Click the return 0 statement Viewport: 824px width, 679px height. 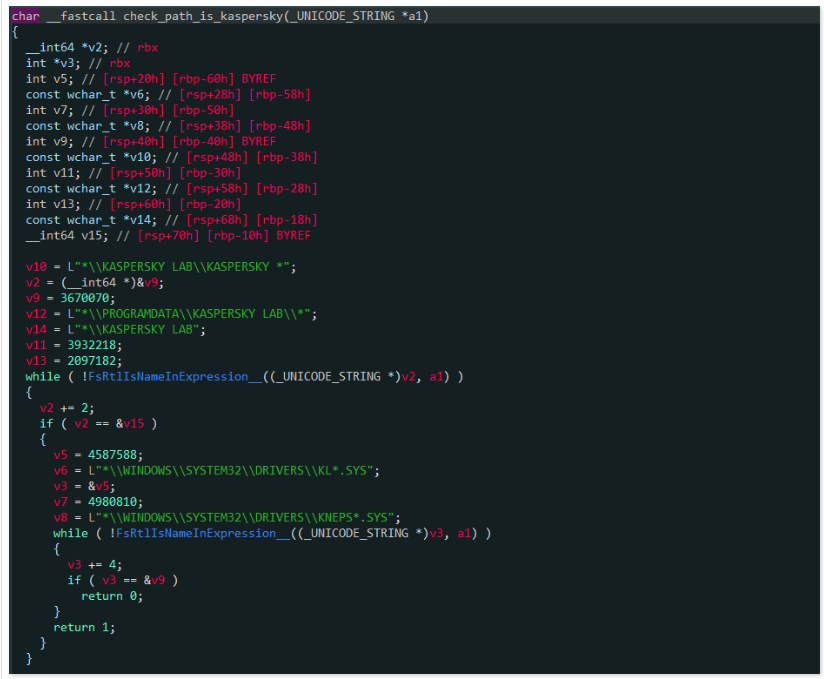coord(111,595)
